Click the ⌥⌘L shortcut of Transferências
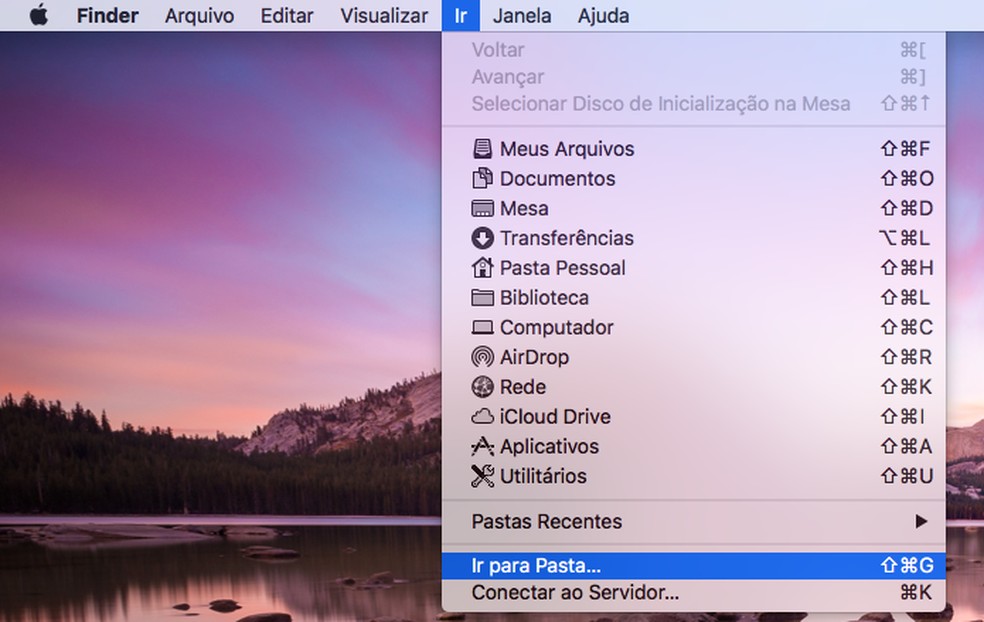The width and height of the screenshot is (984, 622). click(905, 238)
